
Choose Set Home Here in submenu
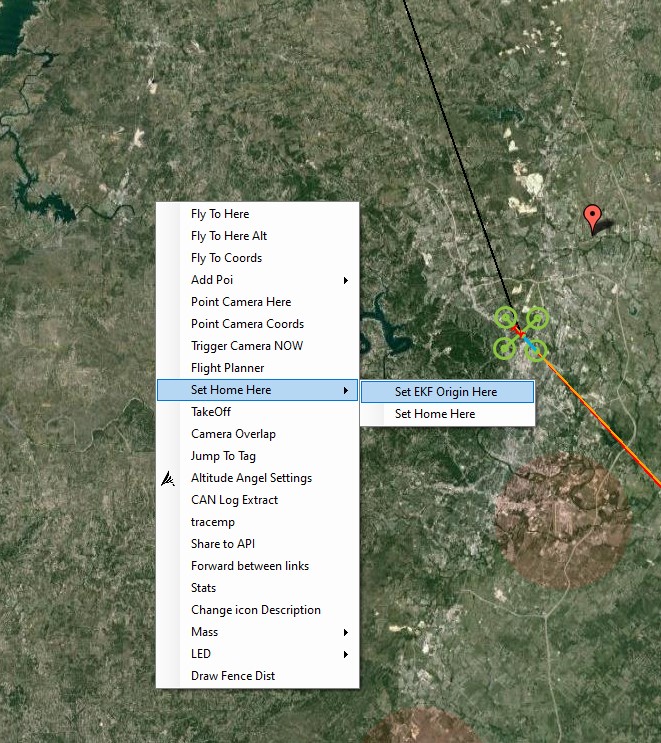[435, 414]
